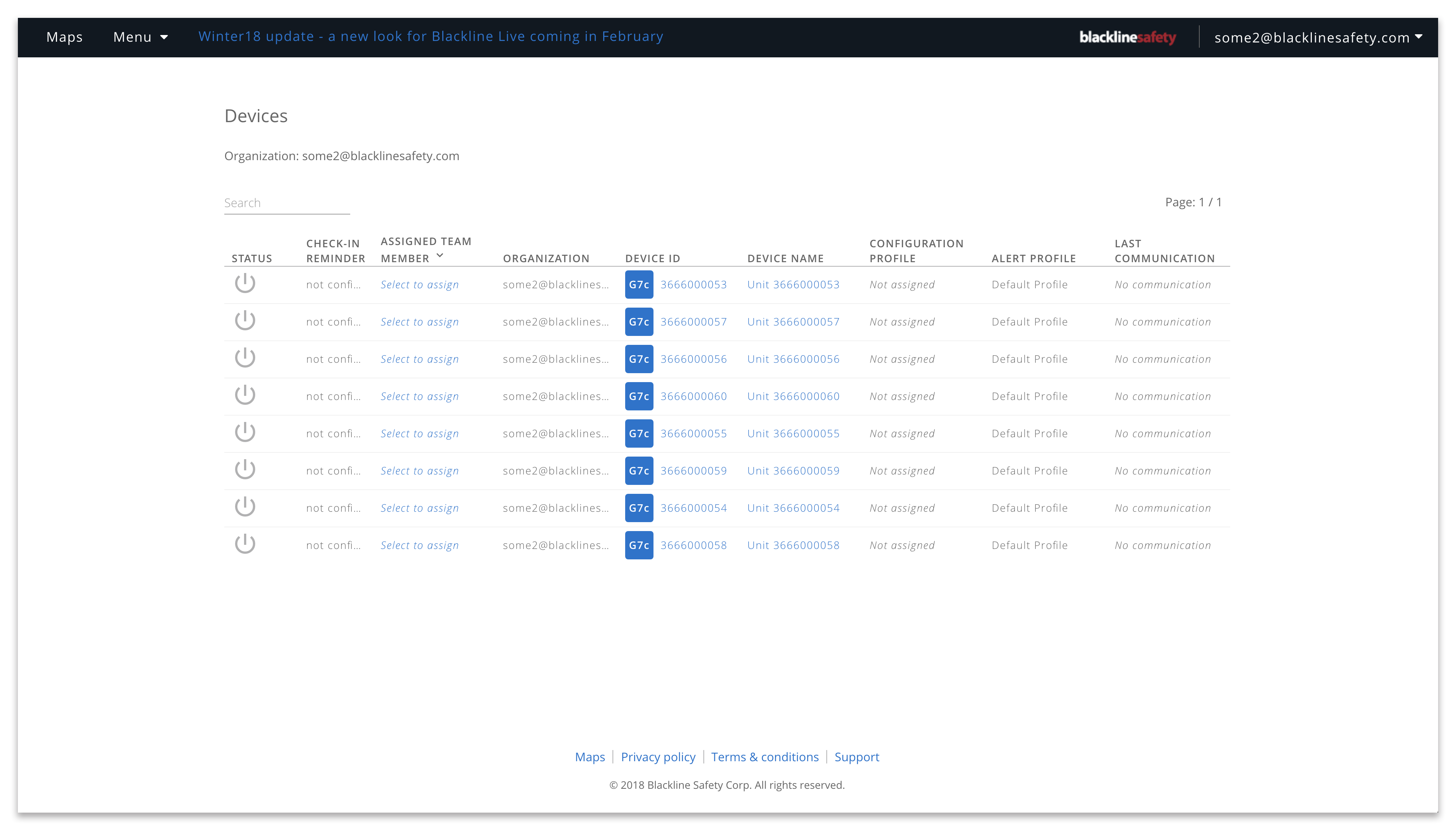Open device name Unit 3666000054
Screen dimensions: 1456x829
click(x=793, y=508)
